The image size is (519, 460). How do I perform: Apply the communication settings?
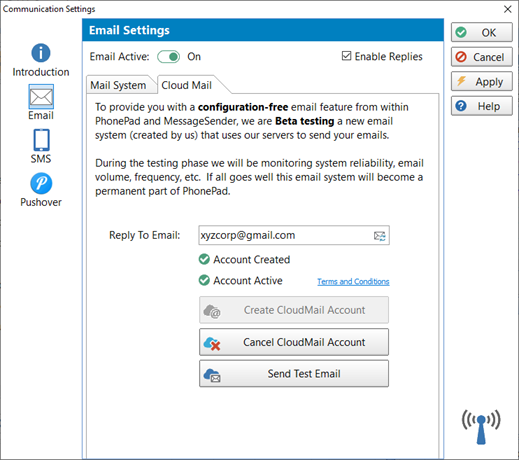[482, 82]
